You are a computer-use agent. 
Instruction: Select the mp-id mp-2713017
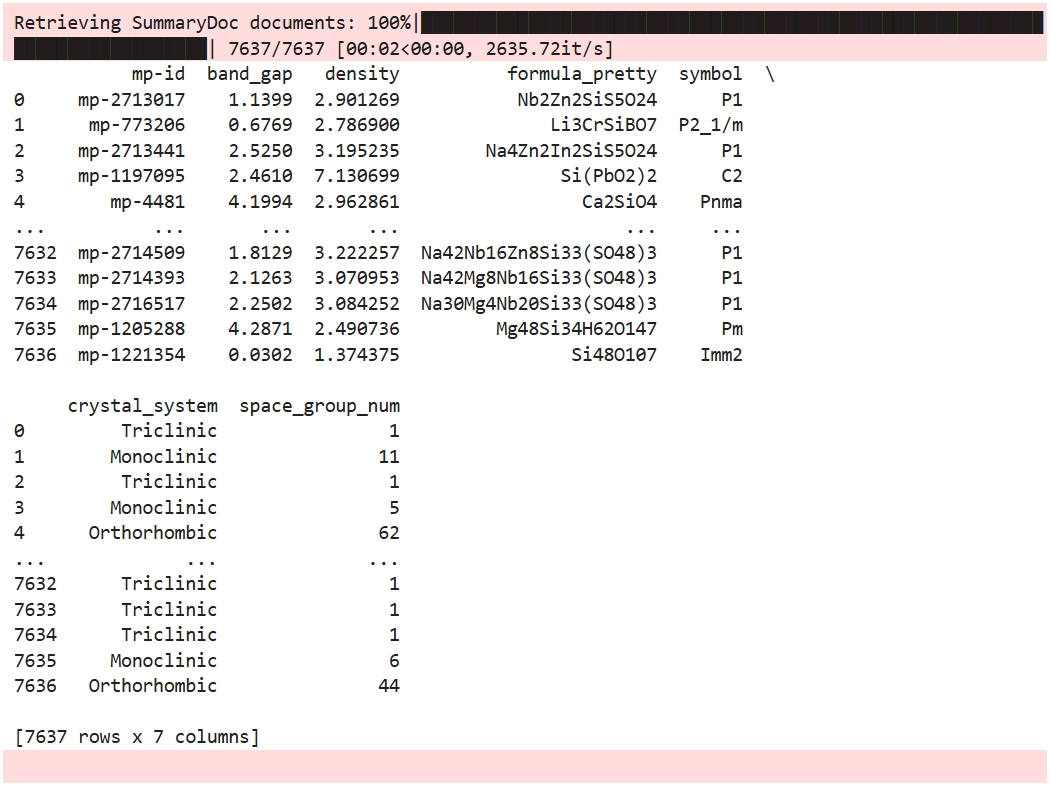(x=130, y=99)
